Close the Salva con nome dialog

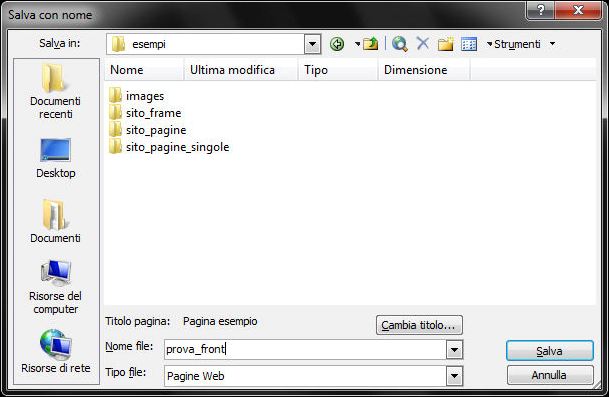click(578, 10)
